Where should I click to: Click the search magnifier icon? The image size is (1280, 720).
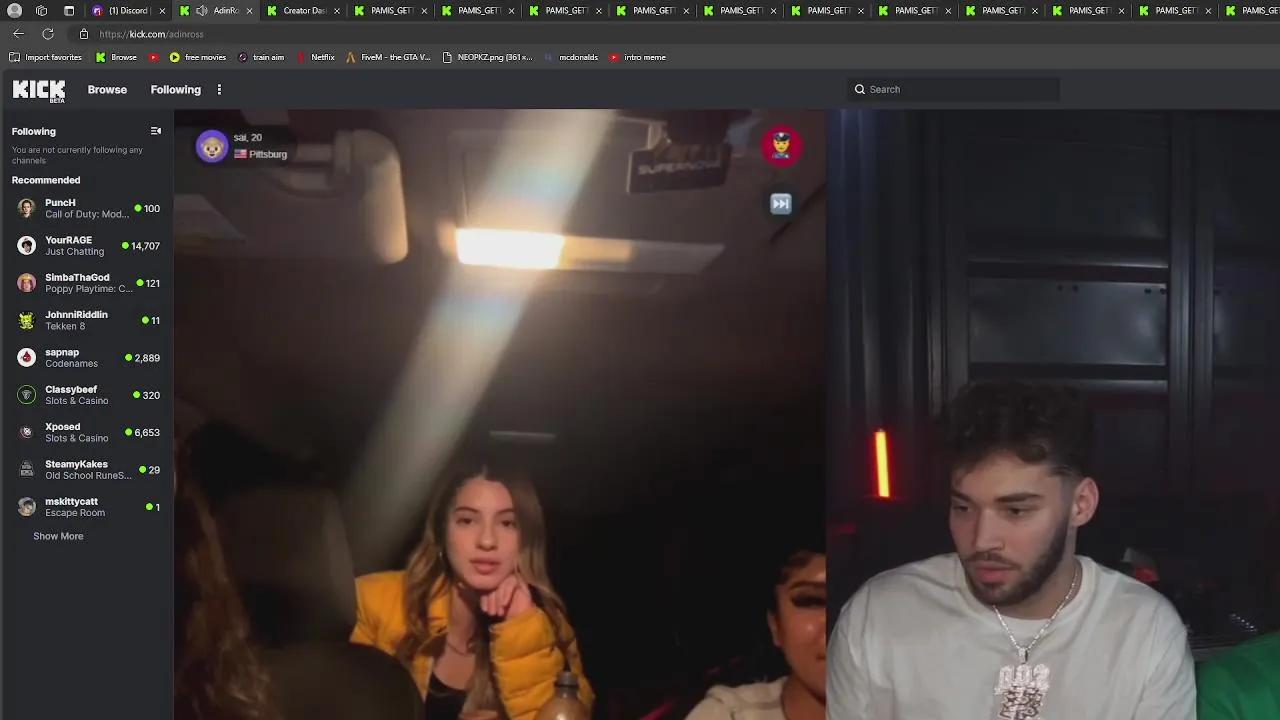click(860, 89)
